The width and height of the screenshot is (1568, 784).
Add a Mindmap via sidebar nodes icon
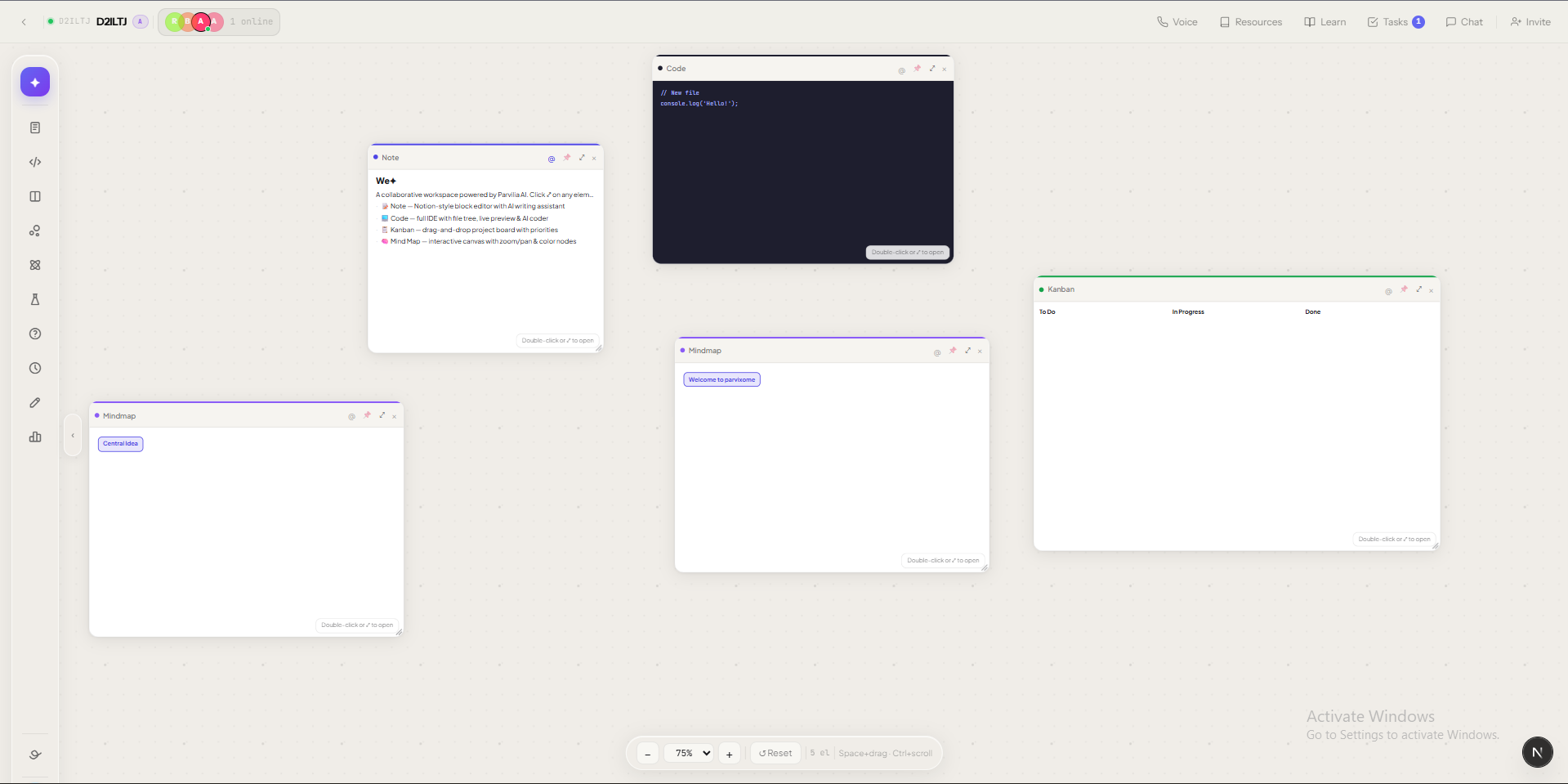pyautogui.click(x=35, y=231)
